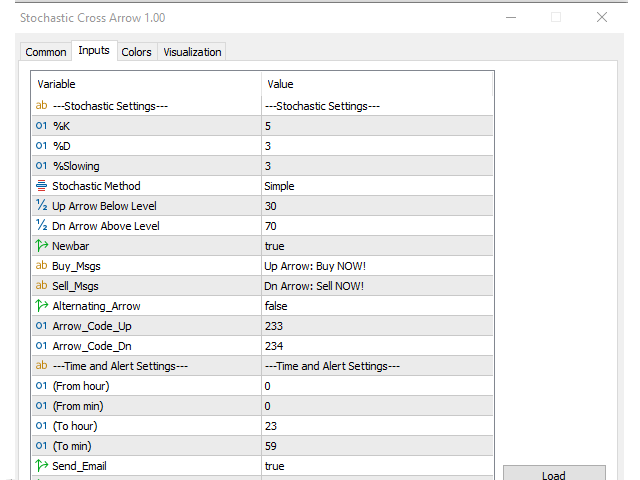The height and width of the screenshot is (480, 640).
Task: Select the Arrow_Code_Up variable name
Action: tap(92, 326)
